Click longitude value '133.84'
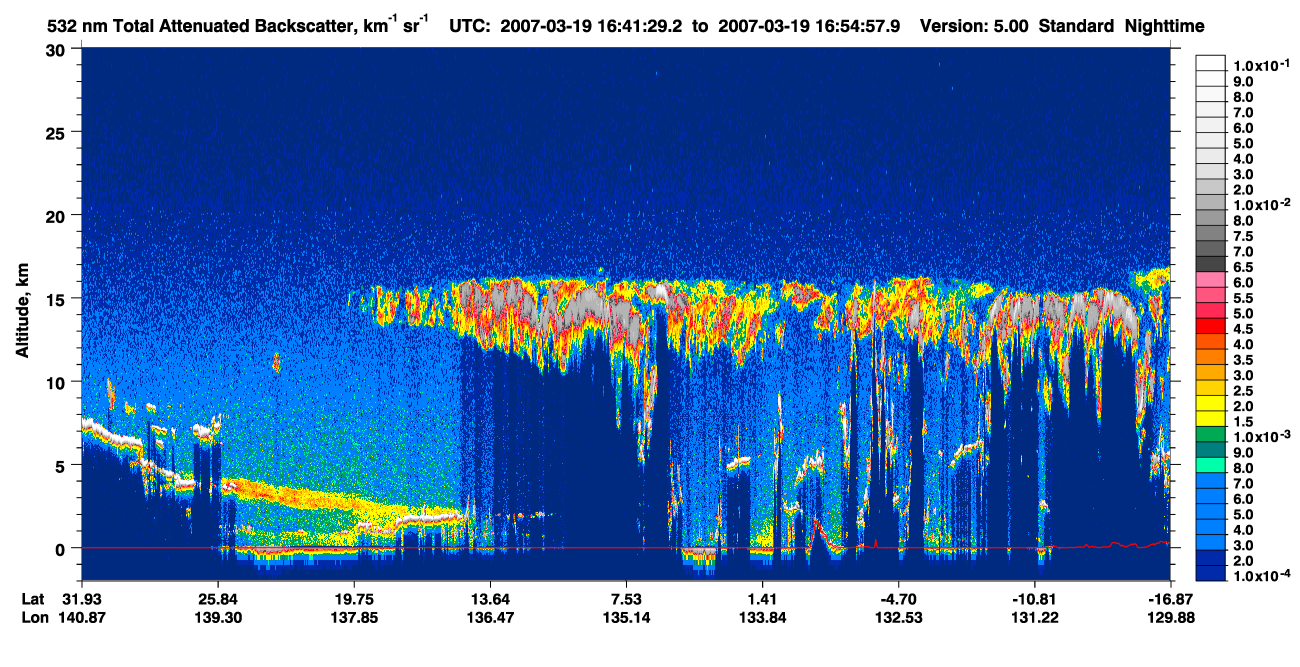This screenshot has height=667, width=1300. coord(762,617)
